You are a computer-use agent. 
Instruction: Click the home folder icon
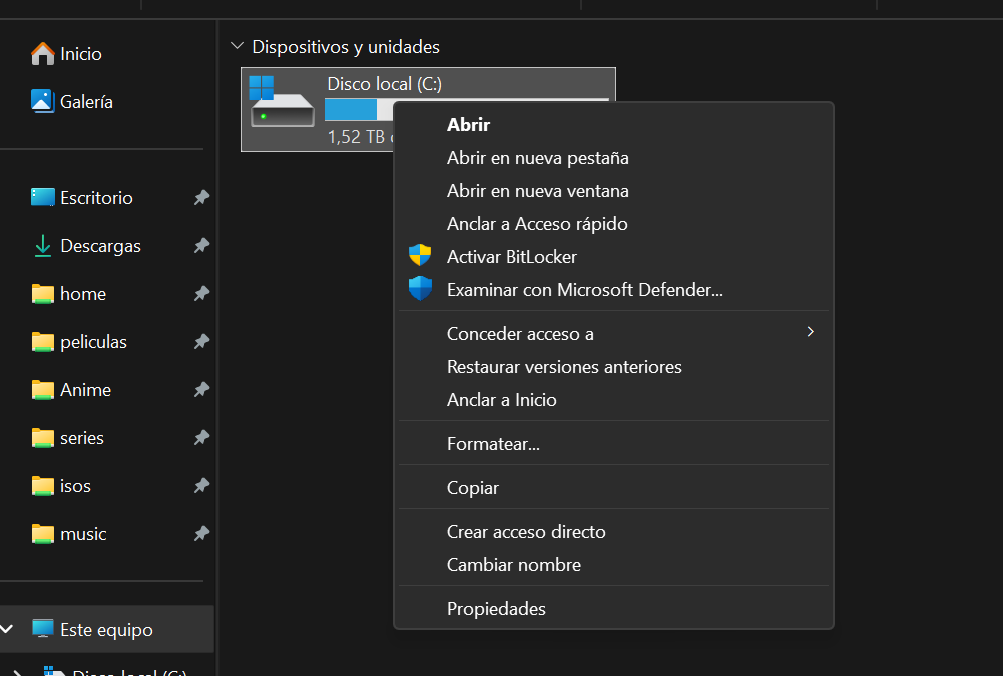click(43, 294)
